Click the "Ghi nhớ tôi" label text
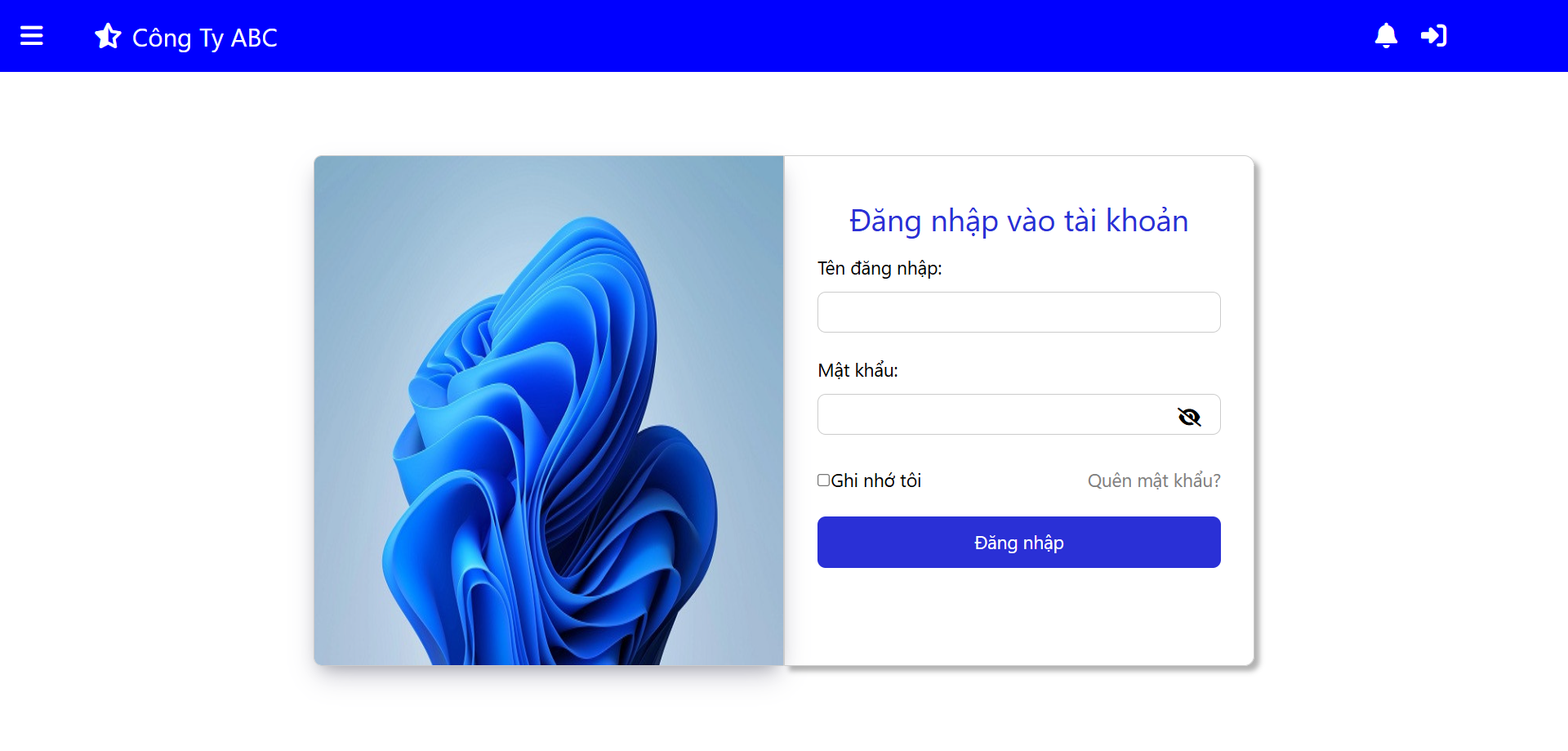The height and width of the screenshot is (751, 1568). coord(876,481)
